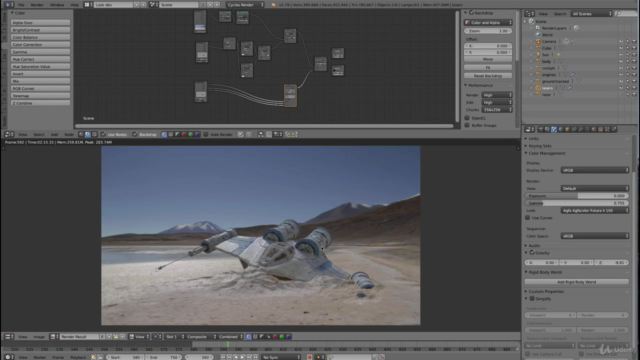Open Render quality High dropdown
This screenshot has height=360, width=640.
(497, 95)
